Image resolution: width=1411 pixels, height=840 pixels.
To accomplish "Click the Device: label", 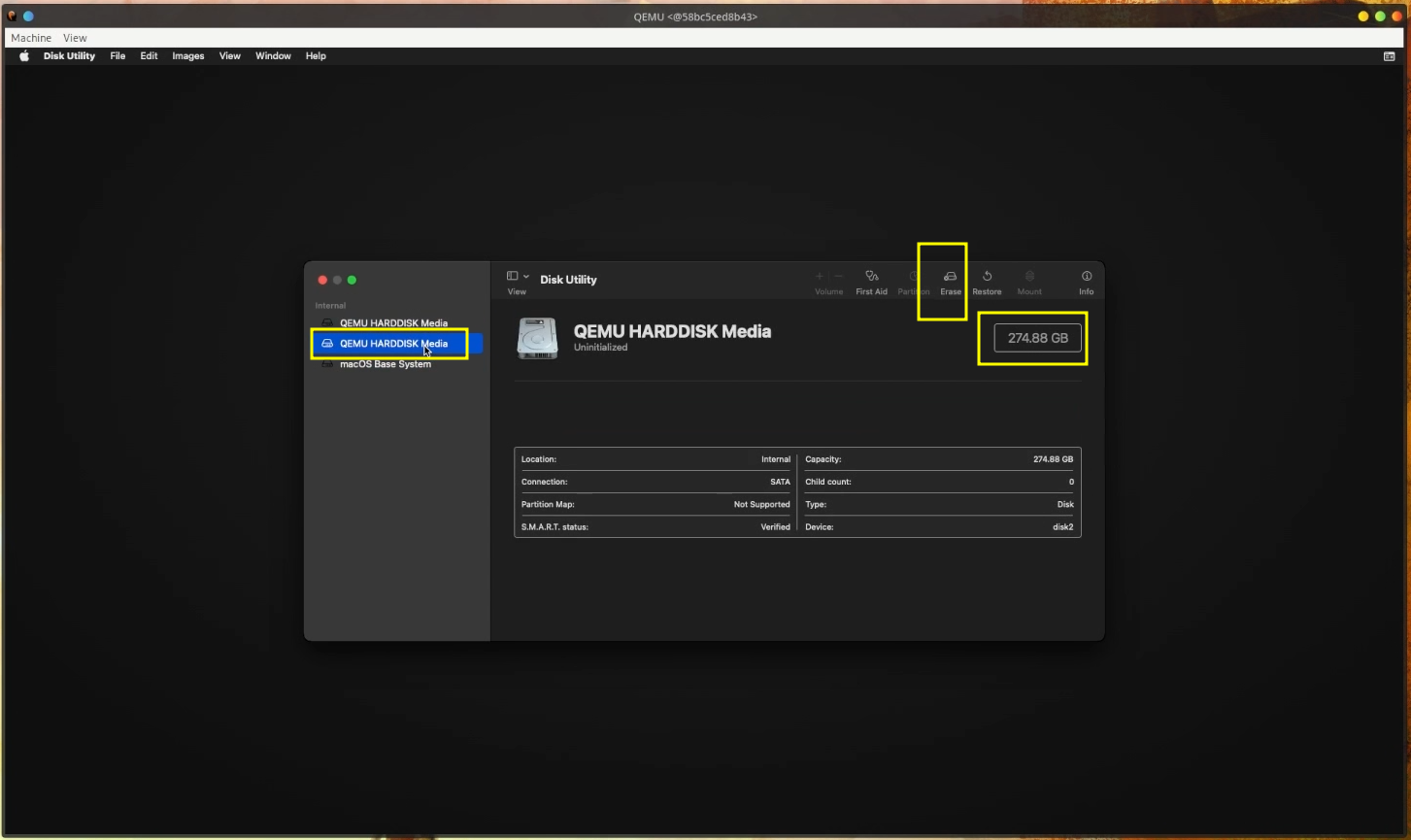I will pyautogui.click(x=820, y=527).
